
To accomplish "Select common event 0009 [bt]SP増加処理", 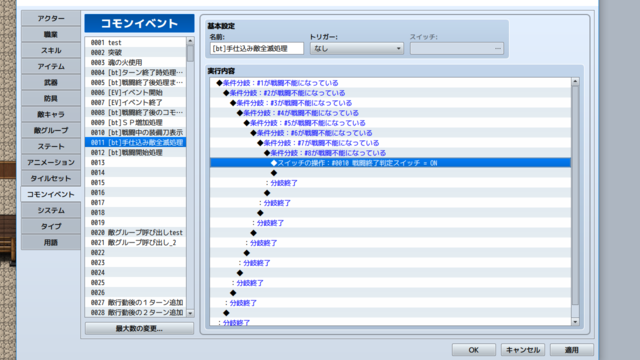I will [x=136, y=122].
